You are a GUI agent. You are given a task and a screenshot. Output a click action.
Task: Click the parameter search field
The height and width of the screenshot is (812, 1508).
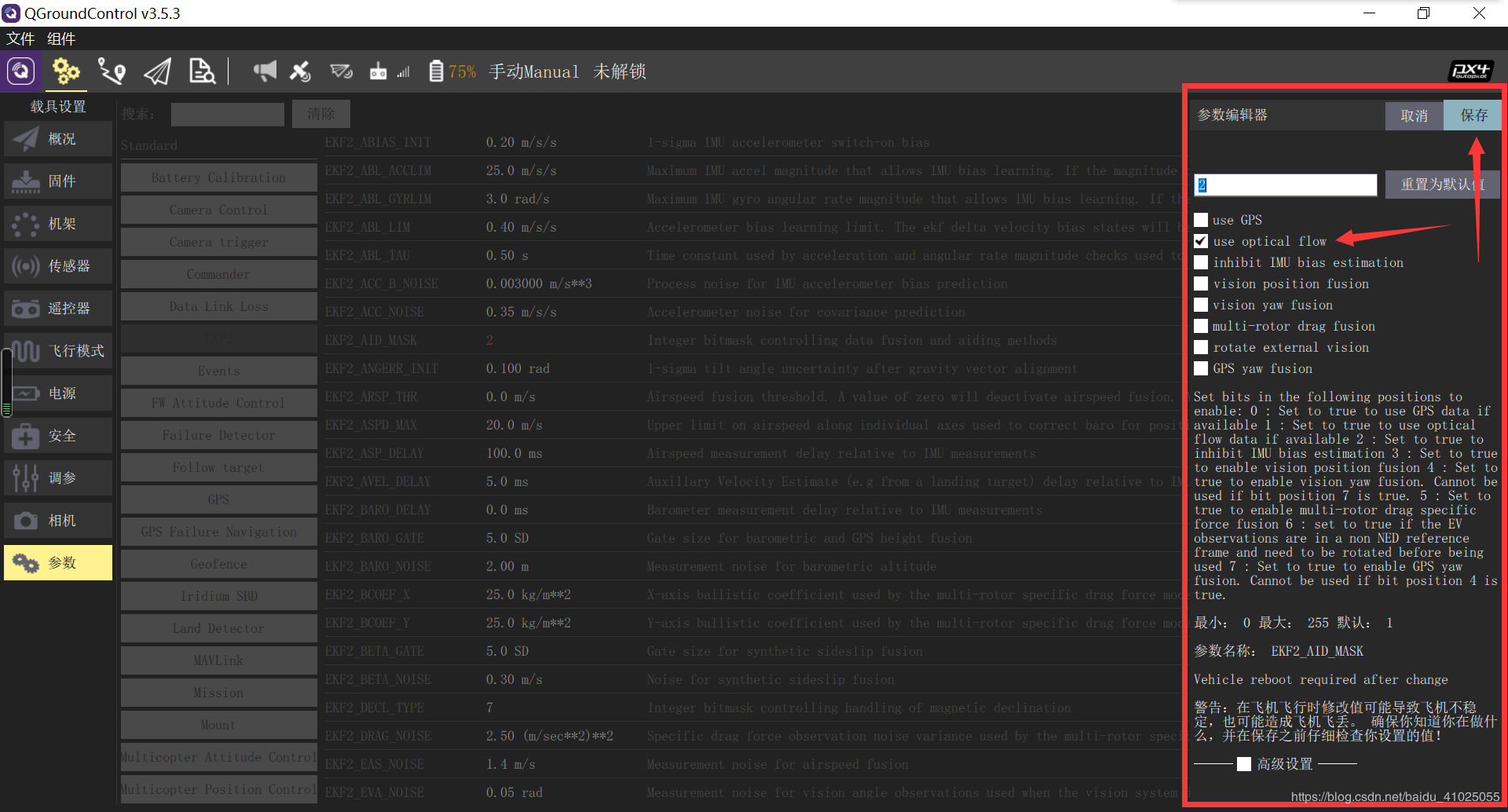tap(228, 114)
